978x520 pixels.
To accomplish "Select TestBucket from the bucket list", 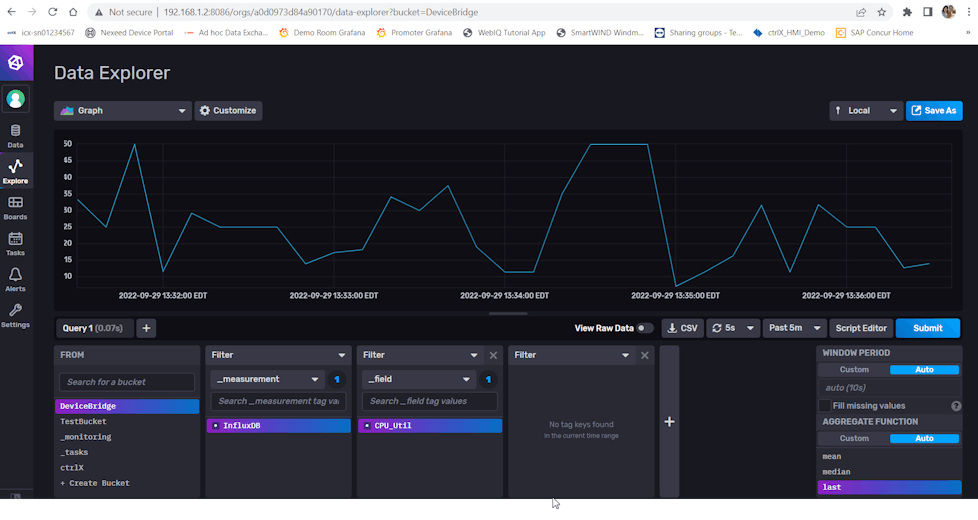I will point(83,422).
